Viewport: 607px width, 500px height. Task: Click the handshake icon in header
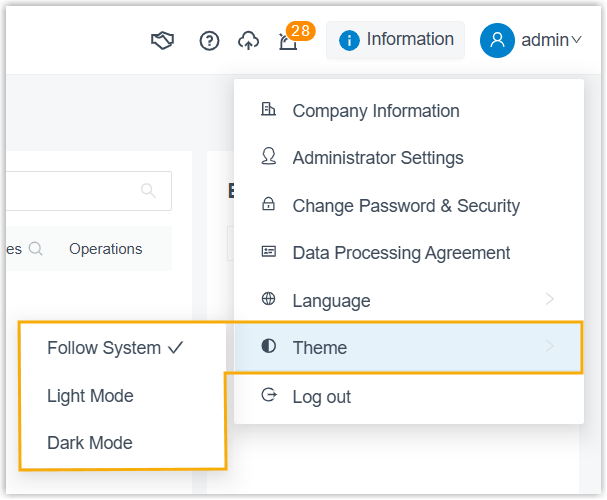point(162,41)
